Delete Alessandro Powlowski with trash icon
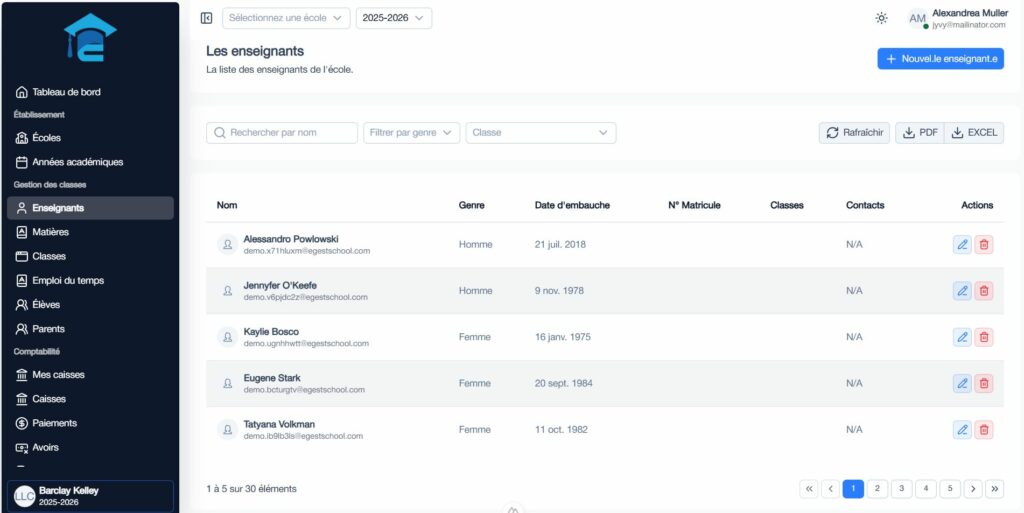 [984, 245]
